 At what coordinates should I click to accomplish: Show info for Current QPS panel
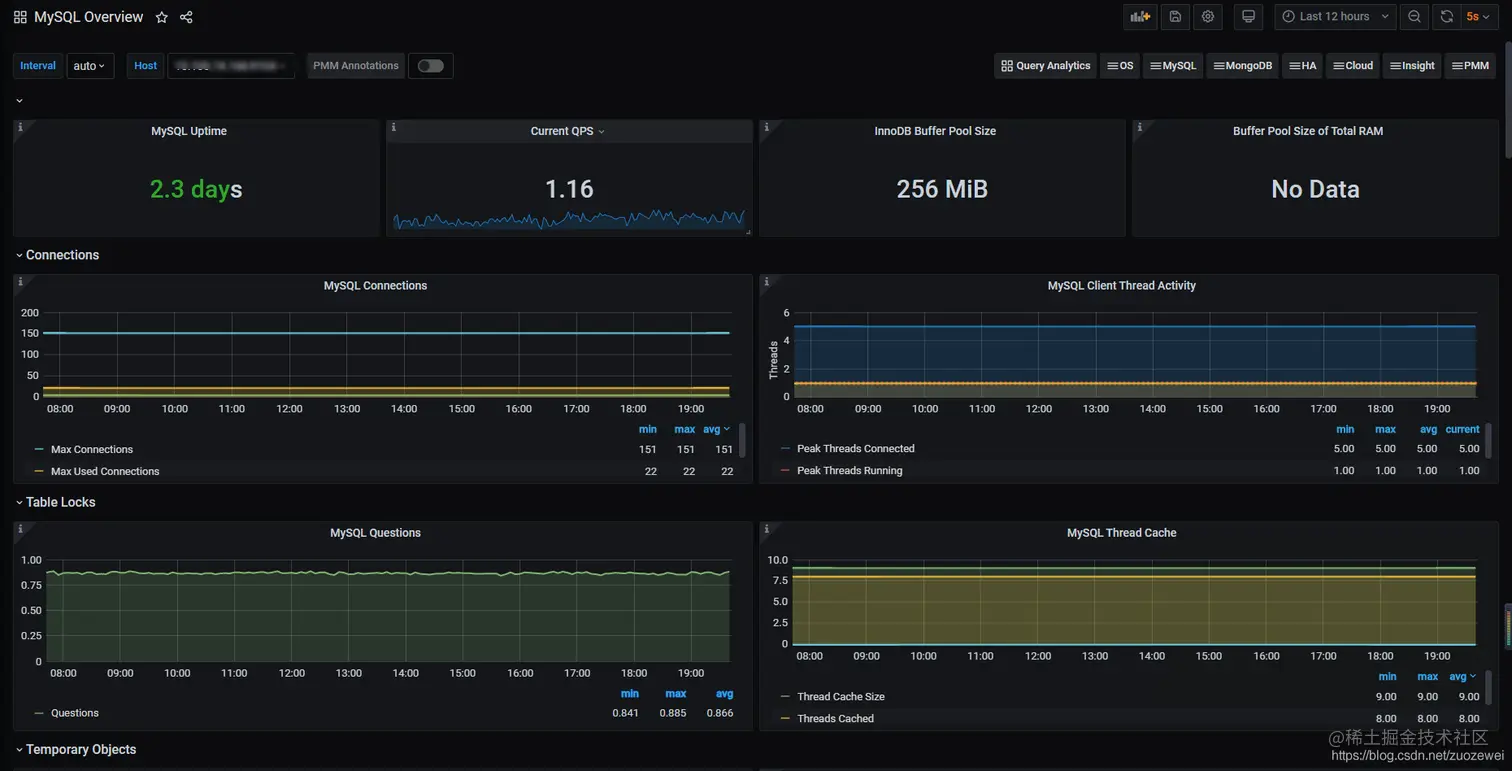393,127
